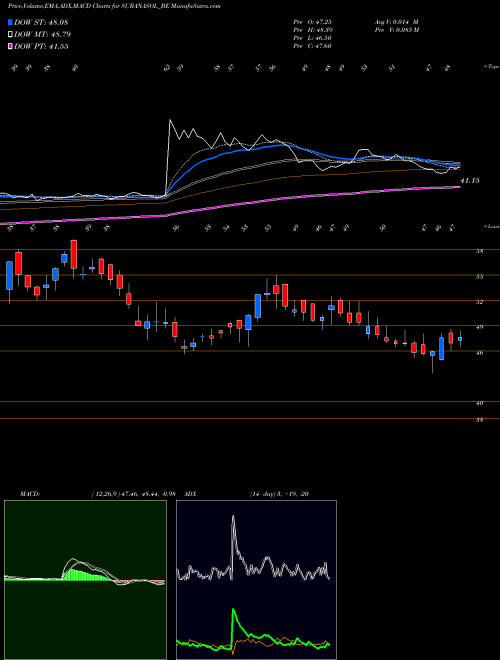Click the 'Pre C: 47.60' close value
500x660 pixels.
pyautogui.click(x=312, y=46)
